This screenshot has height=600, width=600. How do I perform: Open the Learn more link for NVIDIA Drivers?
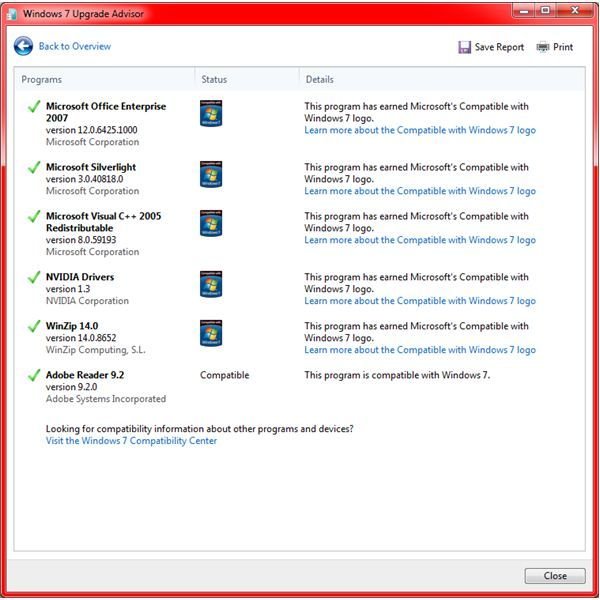[420, 301]
